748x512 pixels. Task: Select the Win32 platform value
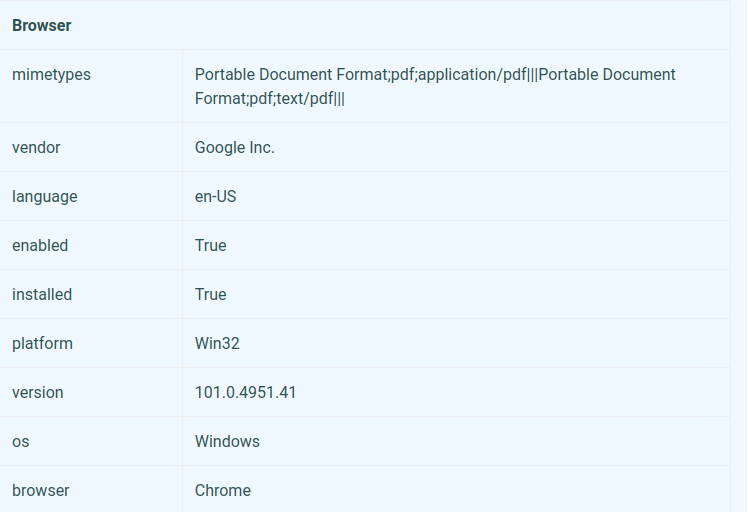pos(217,344)
